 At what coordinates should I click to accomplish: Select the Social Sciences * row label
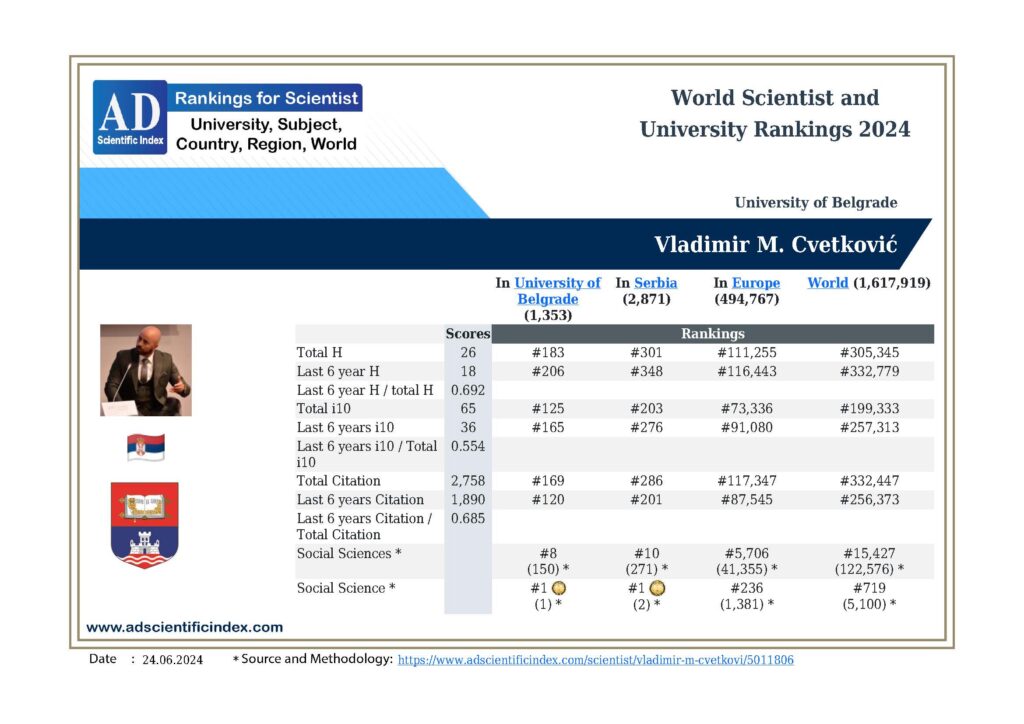tap(349, 554)
